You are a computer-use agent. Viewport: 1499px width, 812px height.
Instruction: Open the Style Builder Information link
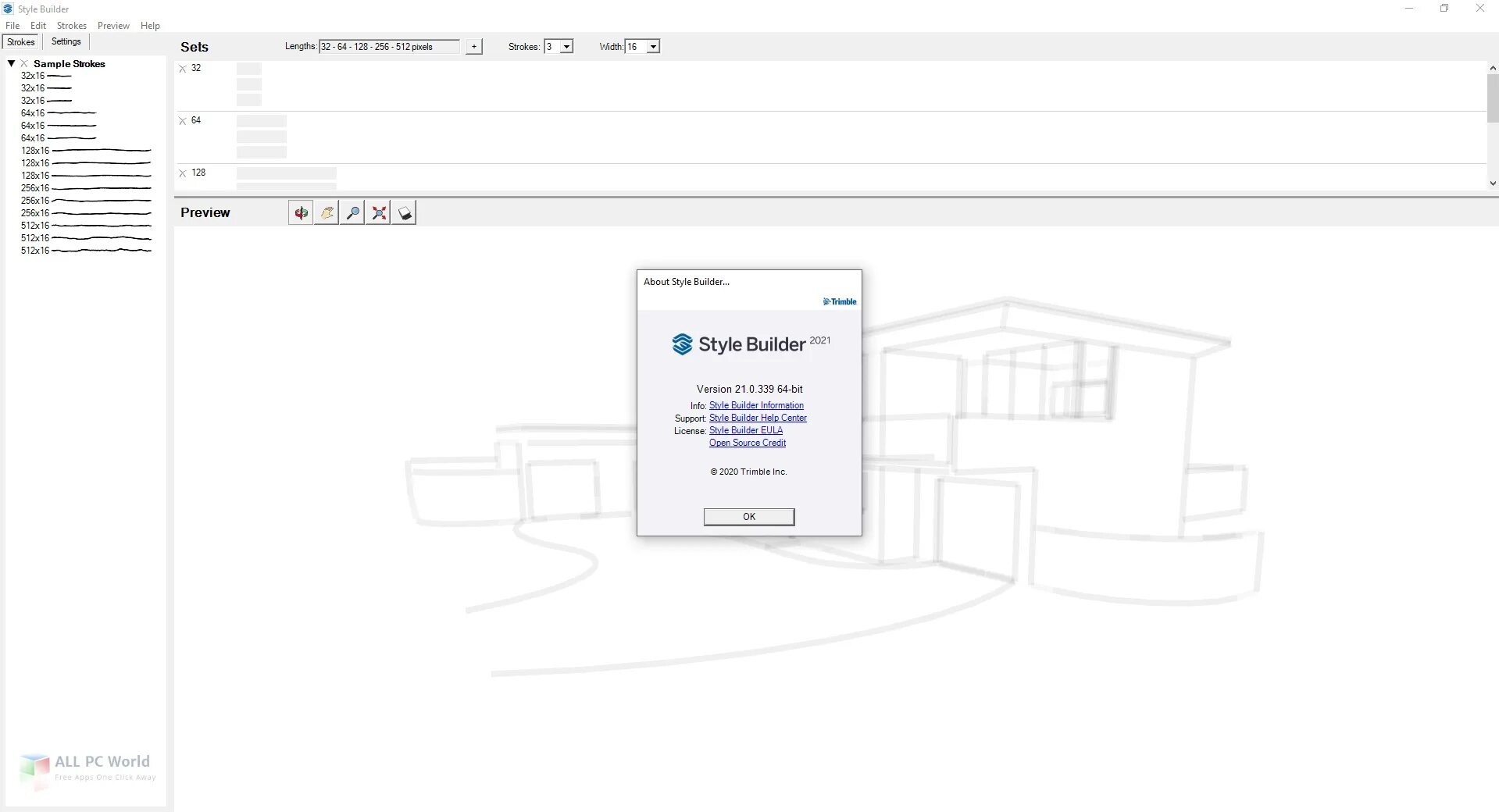[756, 405]
